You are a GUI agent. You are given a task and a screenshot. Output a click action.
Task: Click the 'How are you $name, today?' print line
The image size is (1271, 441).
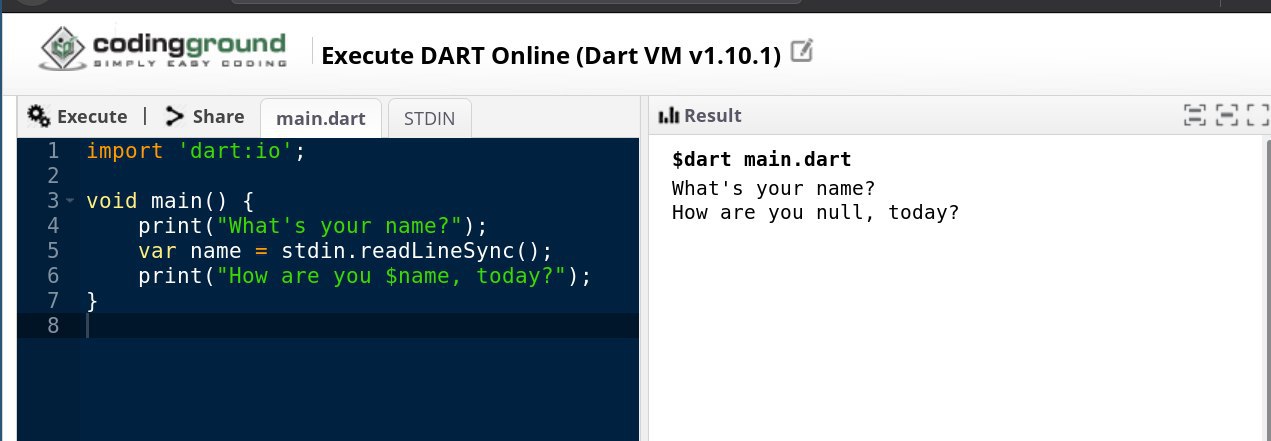tap(365, 276)
